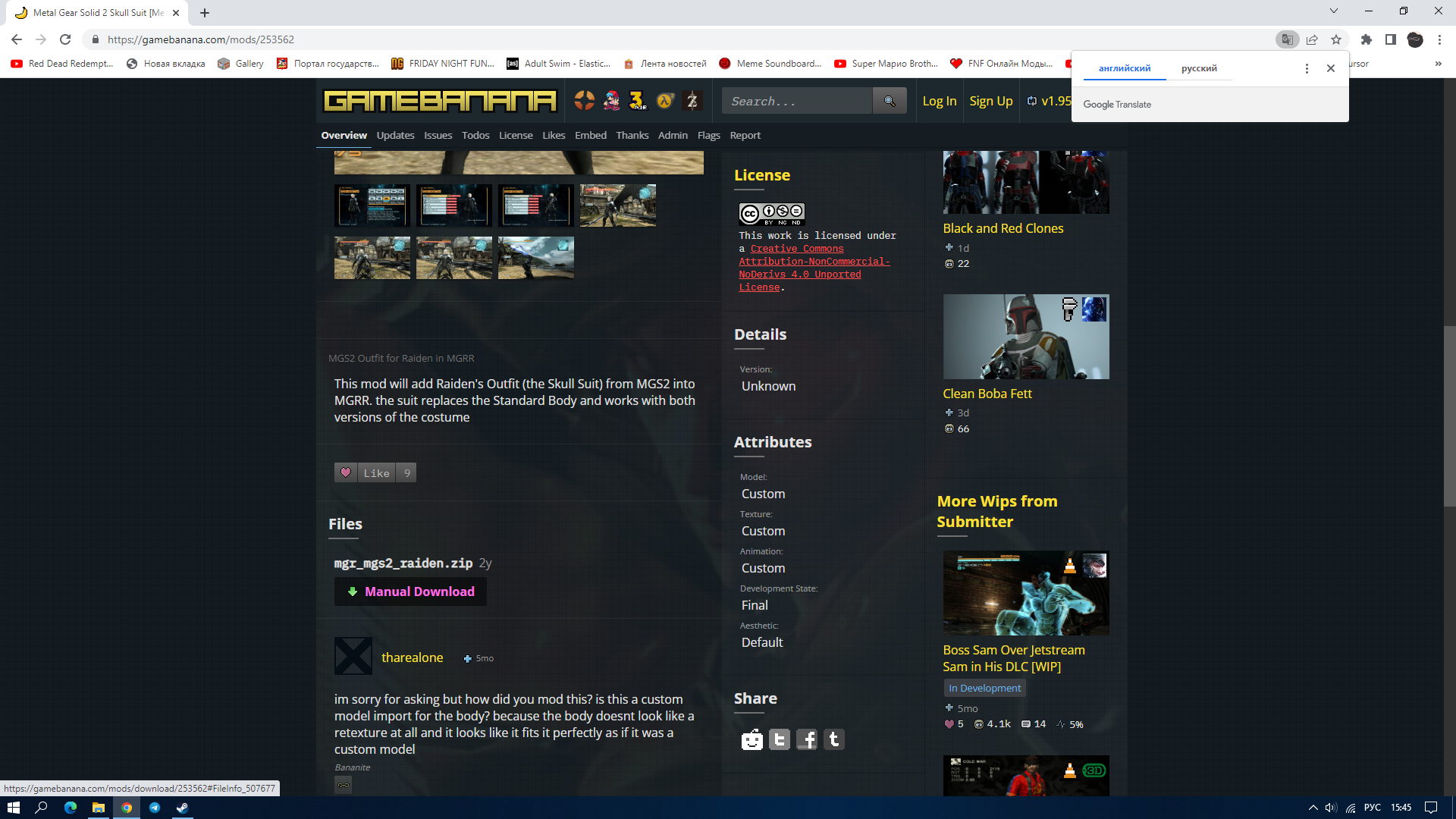Bookmark this page with the star icon

1336,39
